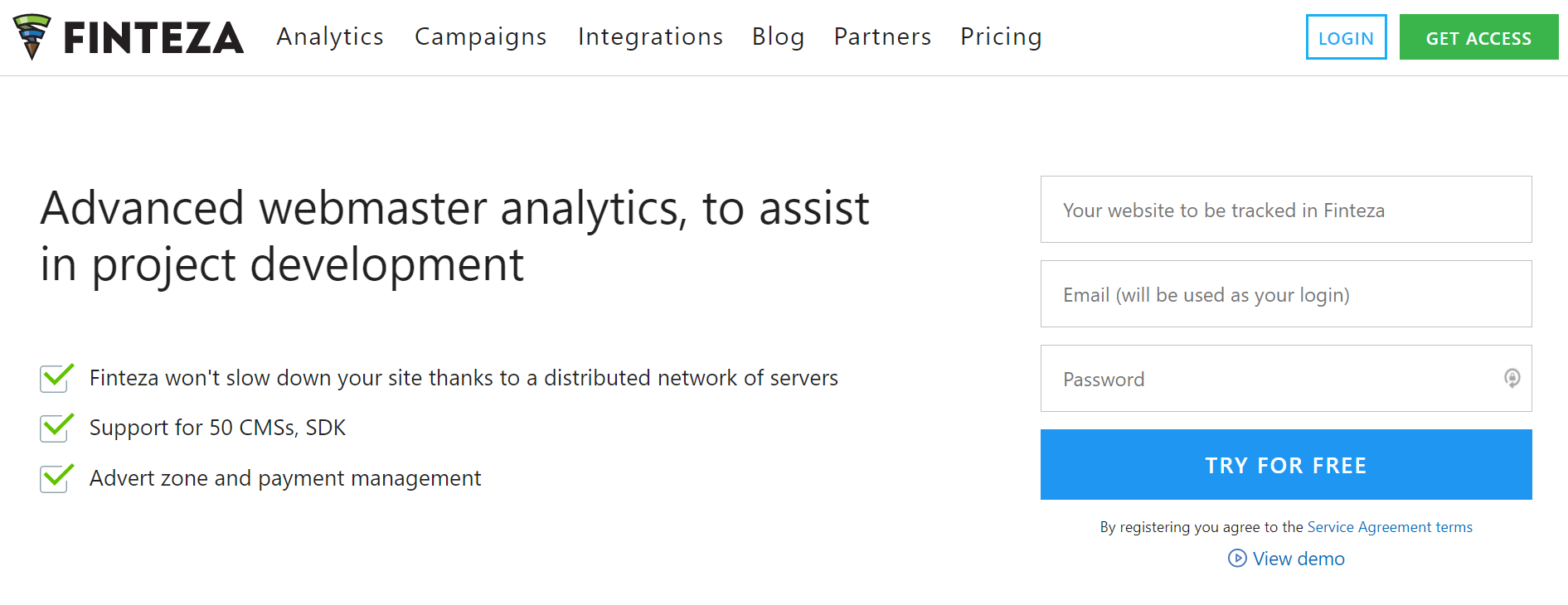Screen dimensions: 1568x605
Task: Open the Blog link in navigation
Action: click(779, 37)
